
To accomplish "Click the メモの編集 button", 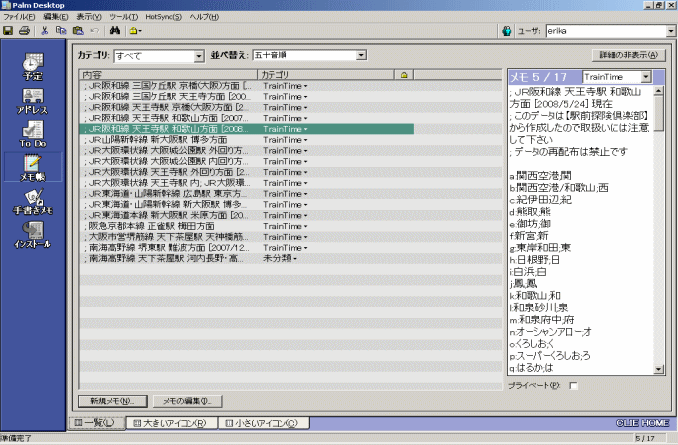I will point(188,401).
